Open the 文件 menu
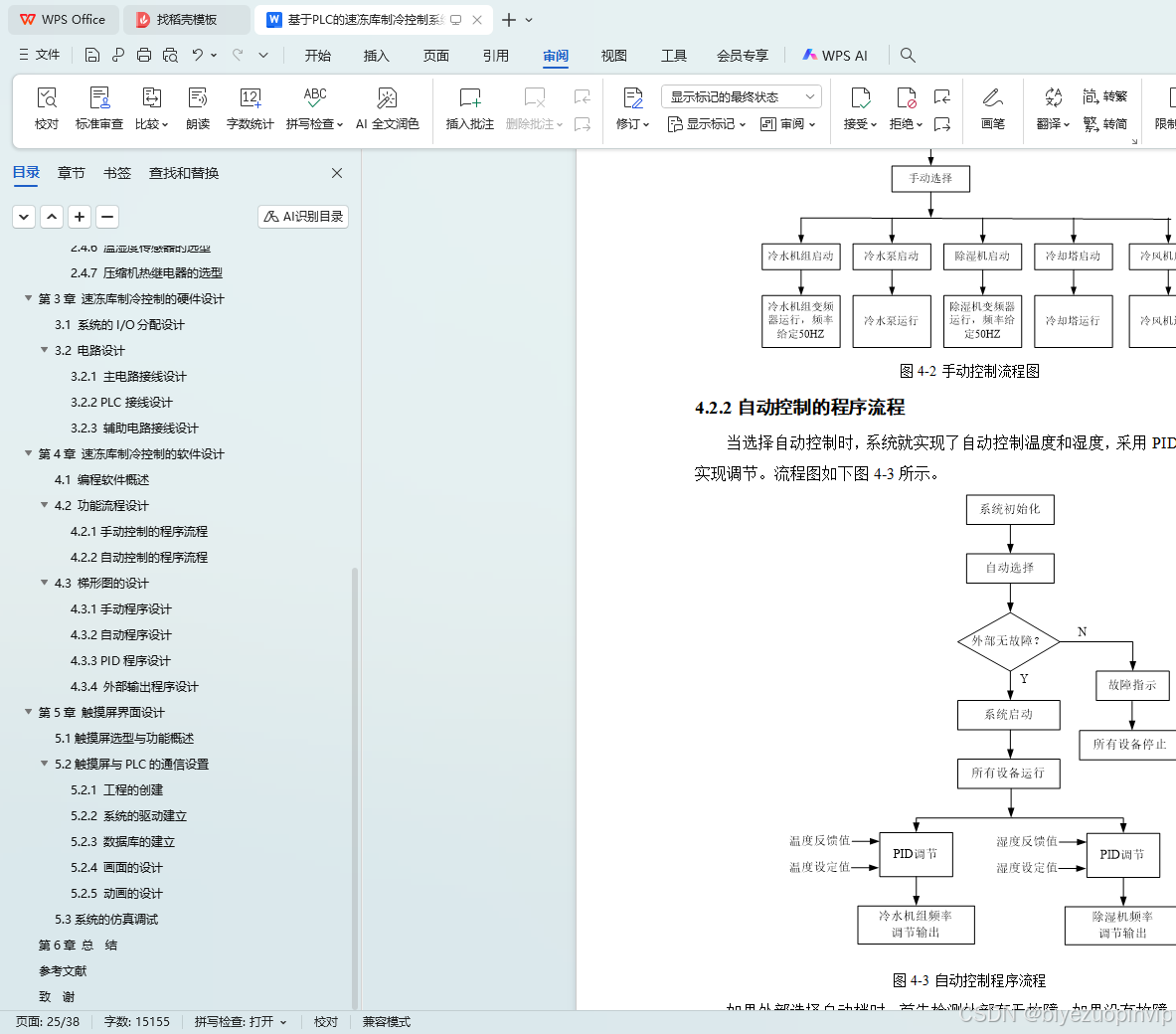 39,55
